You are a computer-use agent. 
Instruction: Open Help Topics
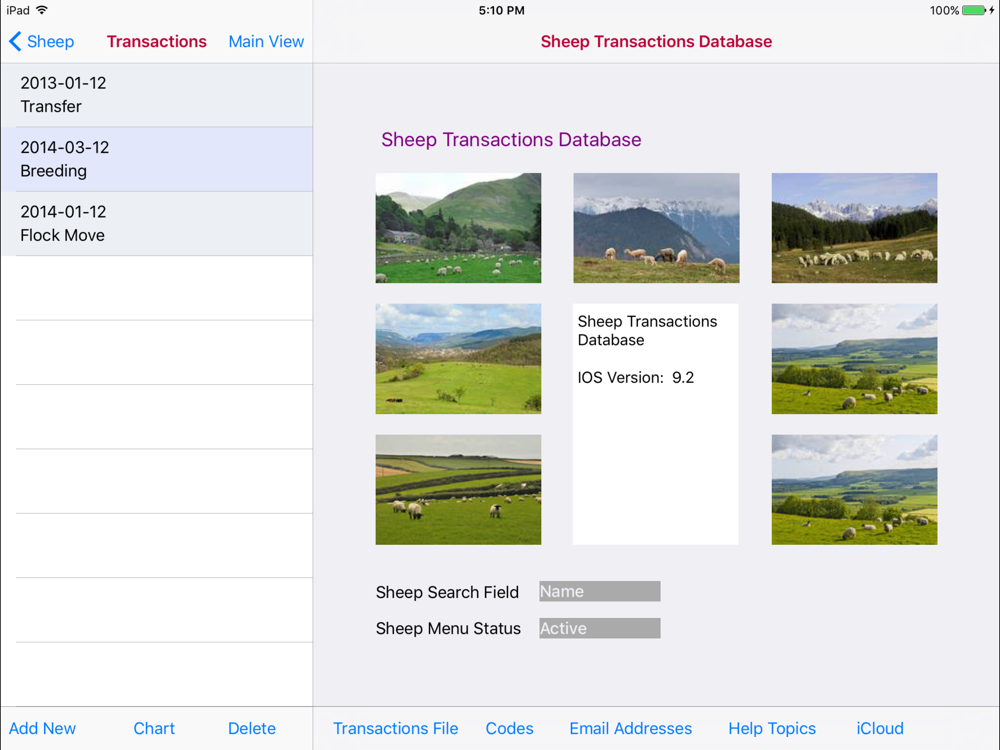point(772,728)
